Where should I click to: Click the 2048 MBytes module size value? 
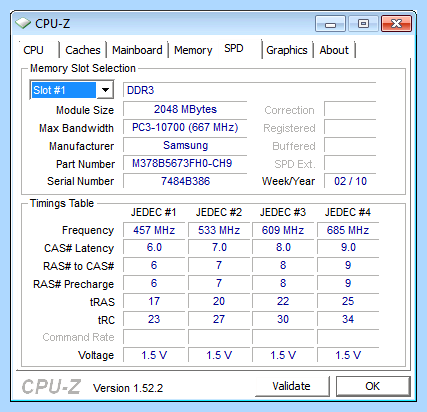pyautogui.click(x=185, y=109)
